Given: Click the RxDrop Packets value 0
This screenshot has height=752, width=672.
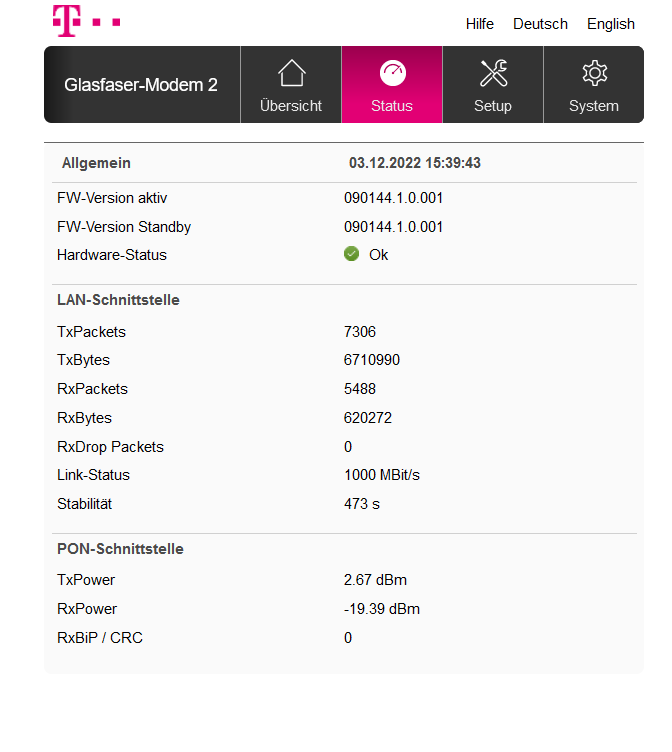Looking at the screenshot, I should [348, 447].
